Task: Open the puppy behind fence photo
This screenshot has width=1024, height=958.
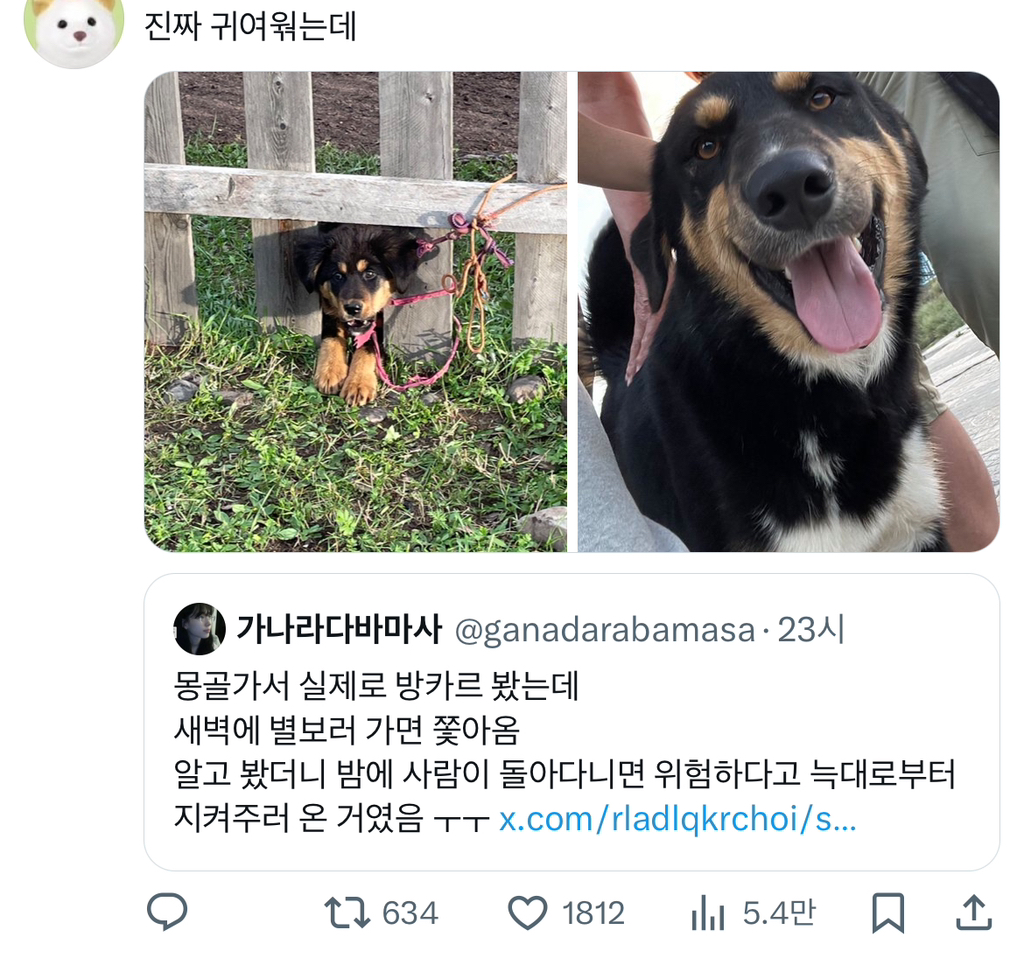Action: pos(356,311)
